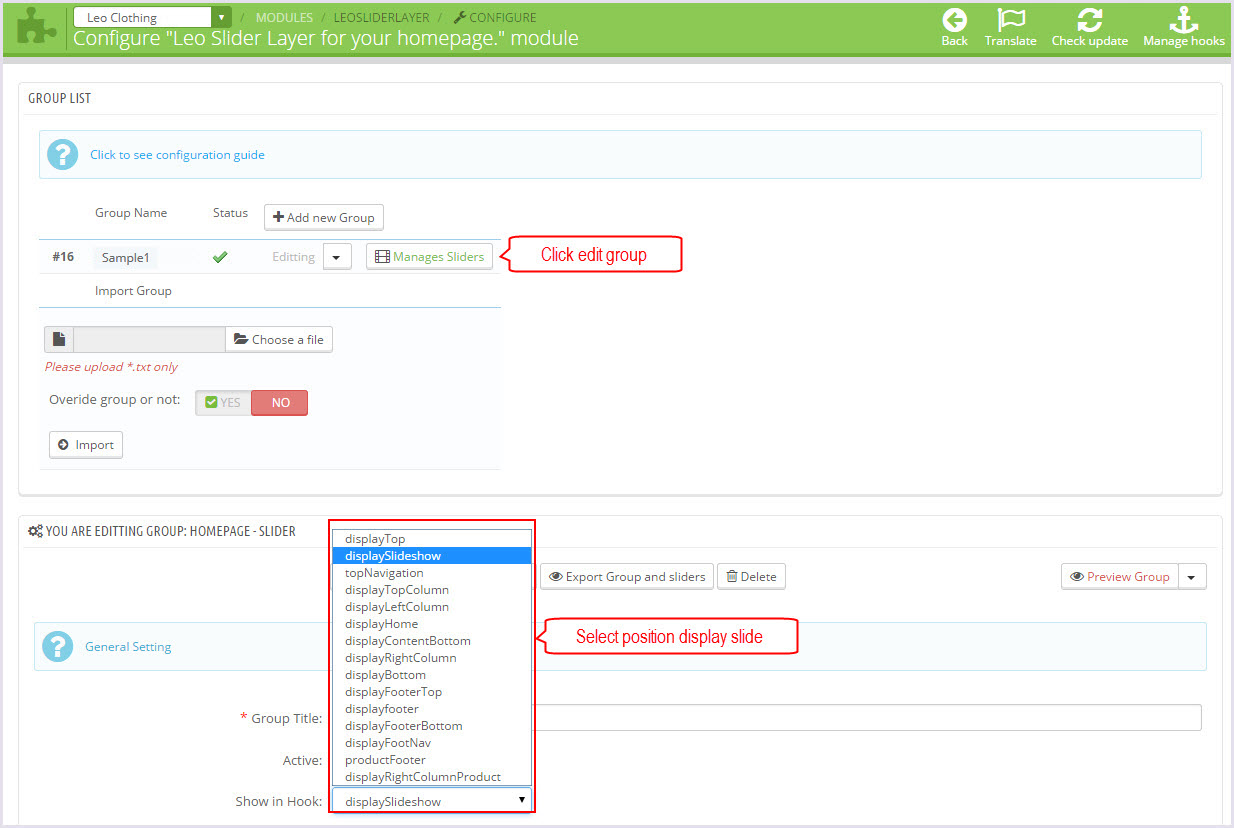Click the question mark icon beside General Setting
The width and height of the screenshot is (1234, 828).
(x=57, y=646)
